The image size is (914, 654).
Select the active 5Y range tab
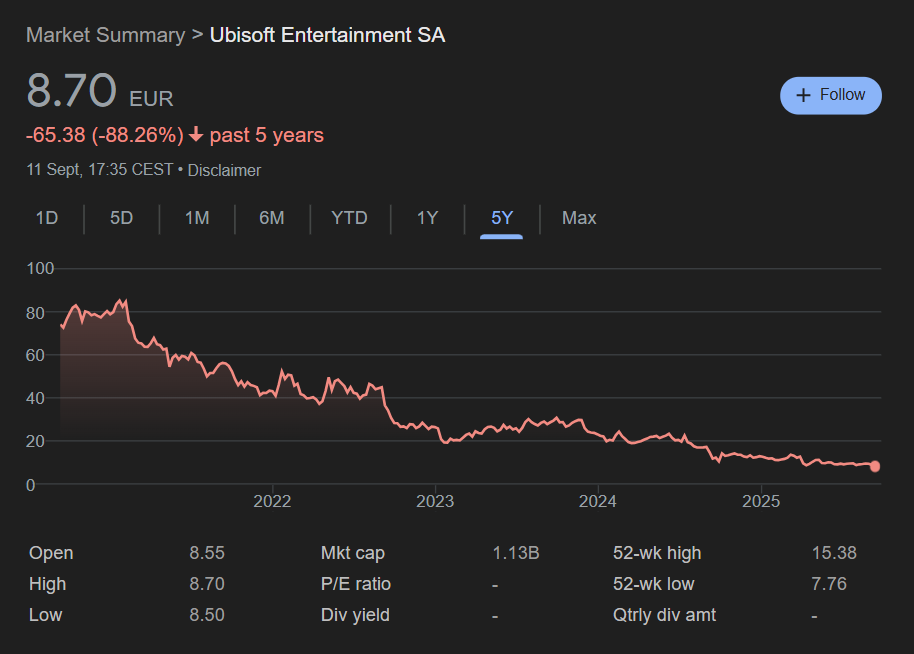(502, 218)
